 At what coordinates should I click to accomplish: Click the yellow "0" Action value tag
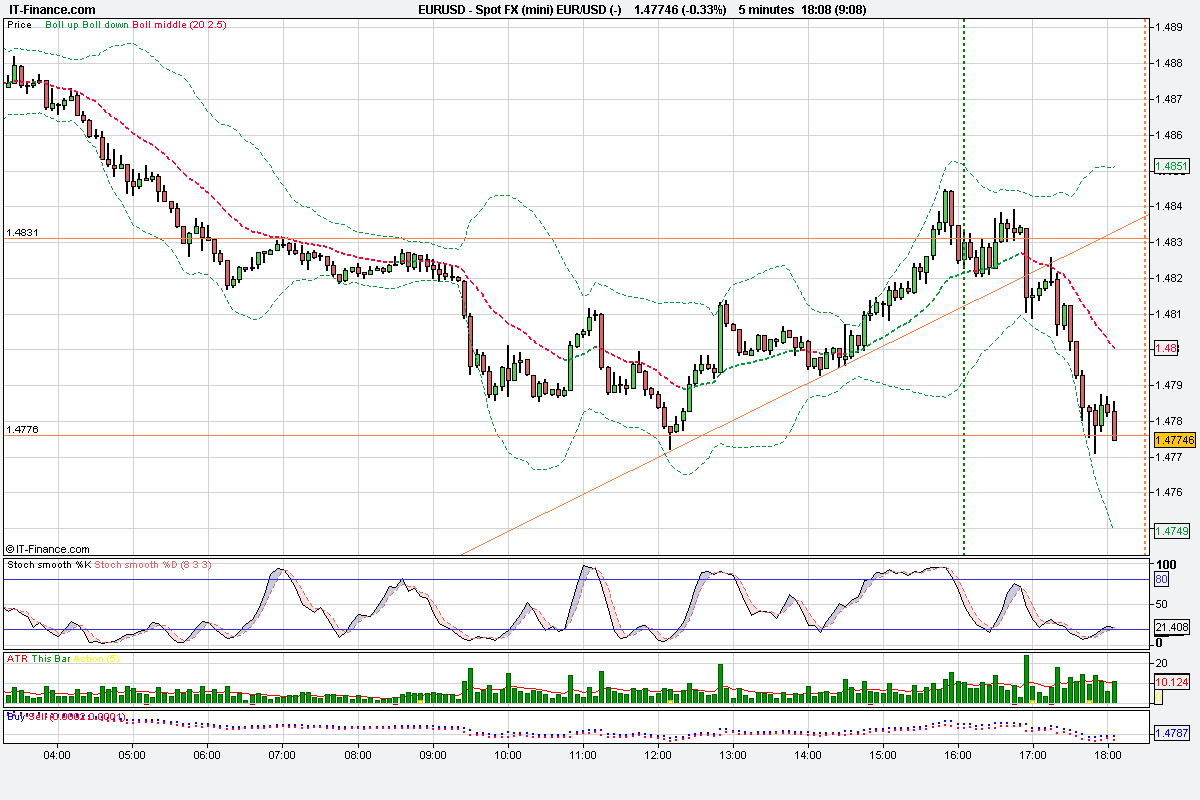[1159, 696]
